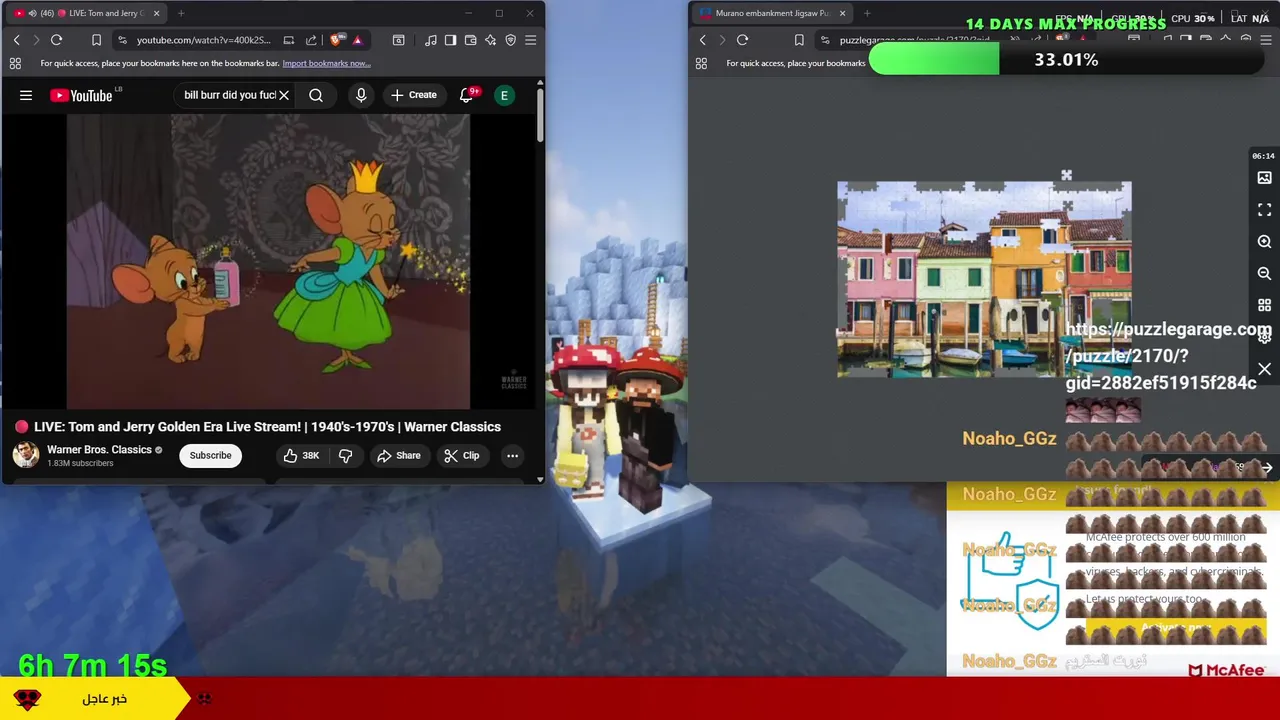Share the YouTube page from address bar

311,40
